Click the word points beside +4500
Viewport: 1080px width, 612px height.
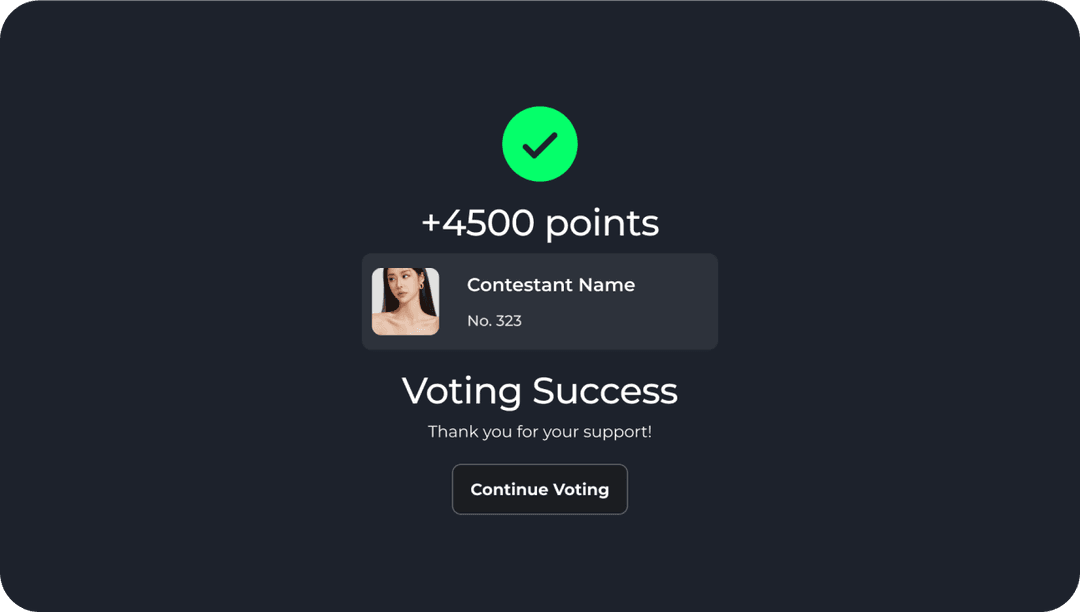602,224
